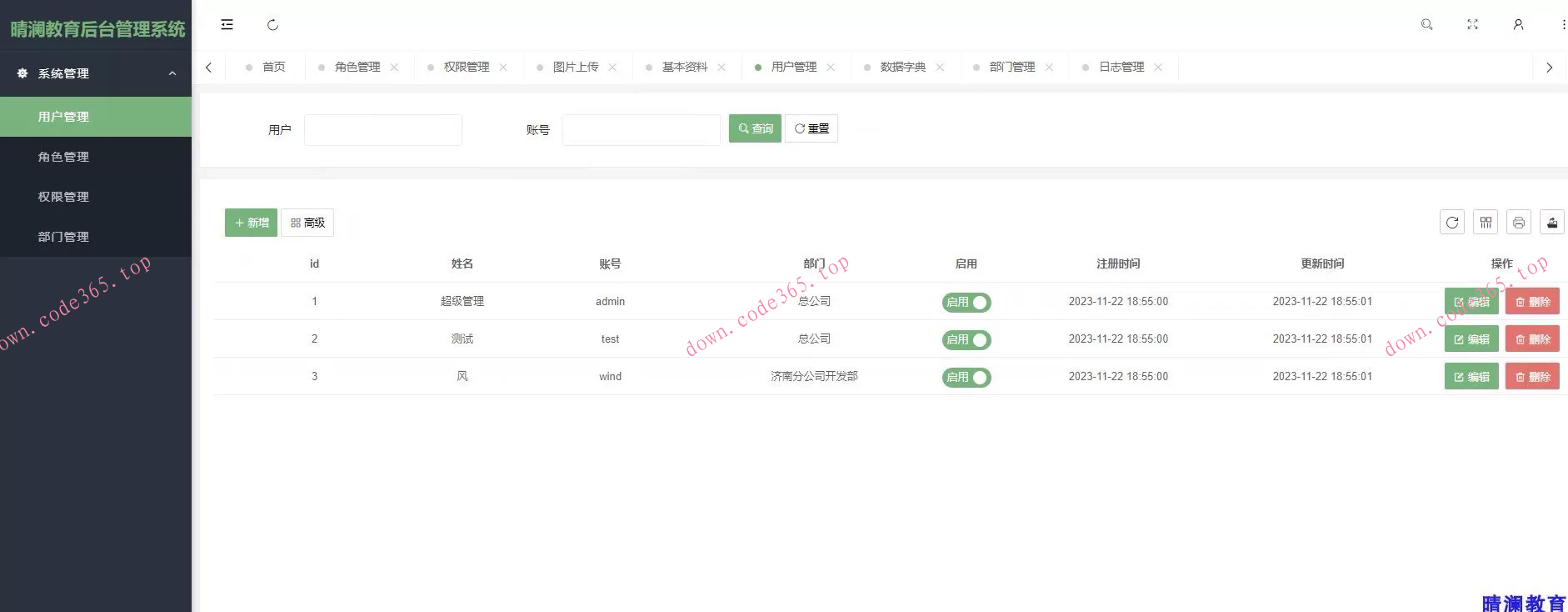Image resolution: width=1568 pixels, height=612 pixels.
Task: Collapse the sidebar with the menu fold icon
Action: click(227, 25)
